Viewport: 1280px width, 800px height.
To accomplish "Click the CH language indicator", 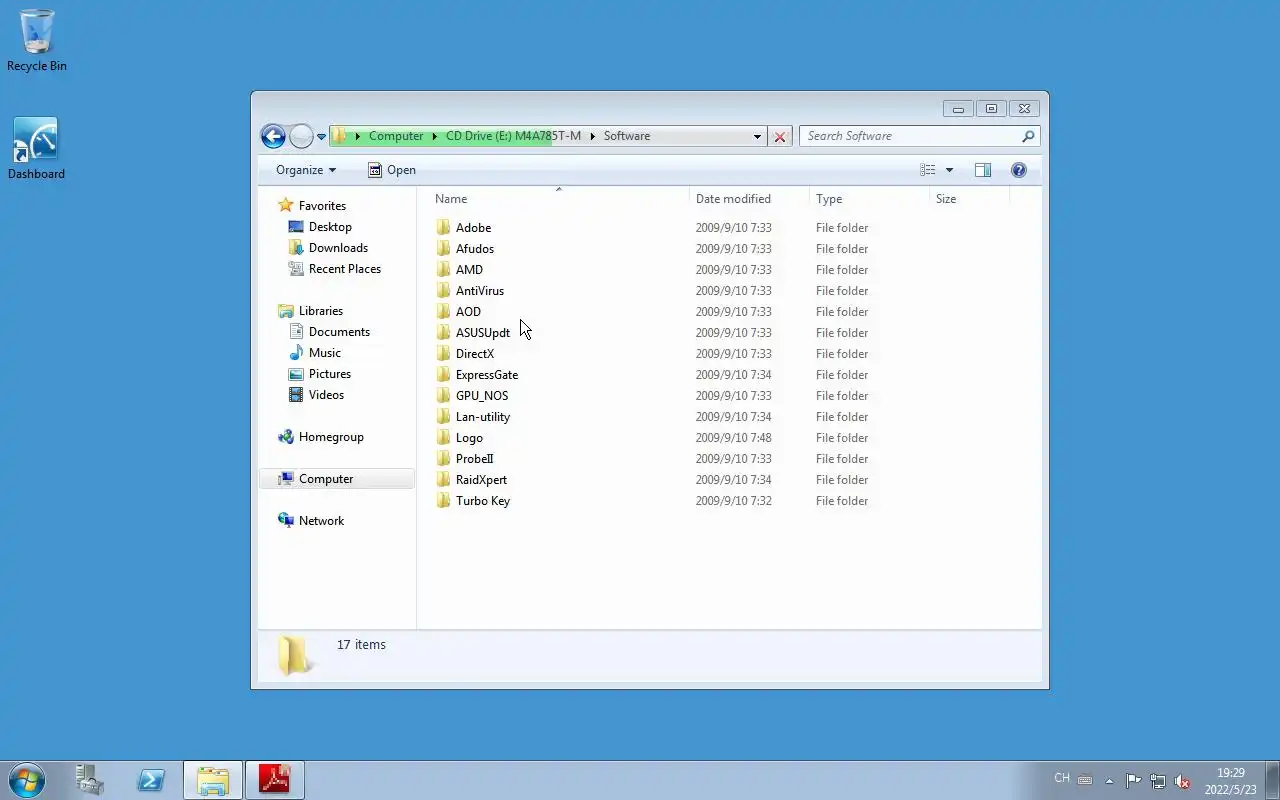I will (x=1062, y=778).
